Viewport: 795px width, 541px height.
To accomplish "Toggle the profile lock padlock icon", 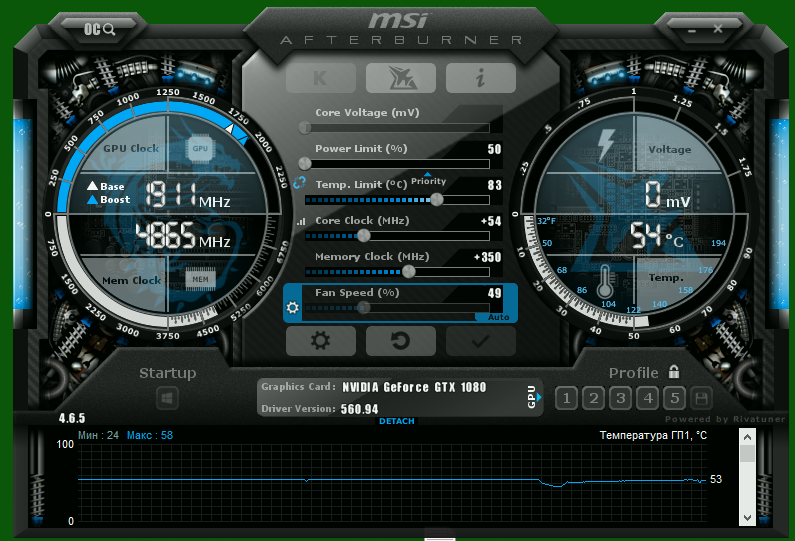I will [x=674, y=372].
